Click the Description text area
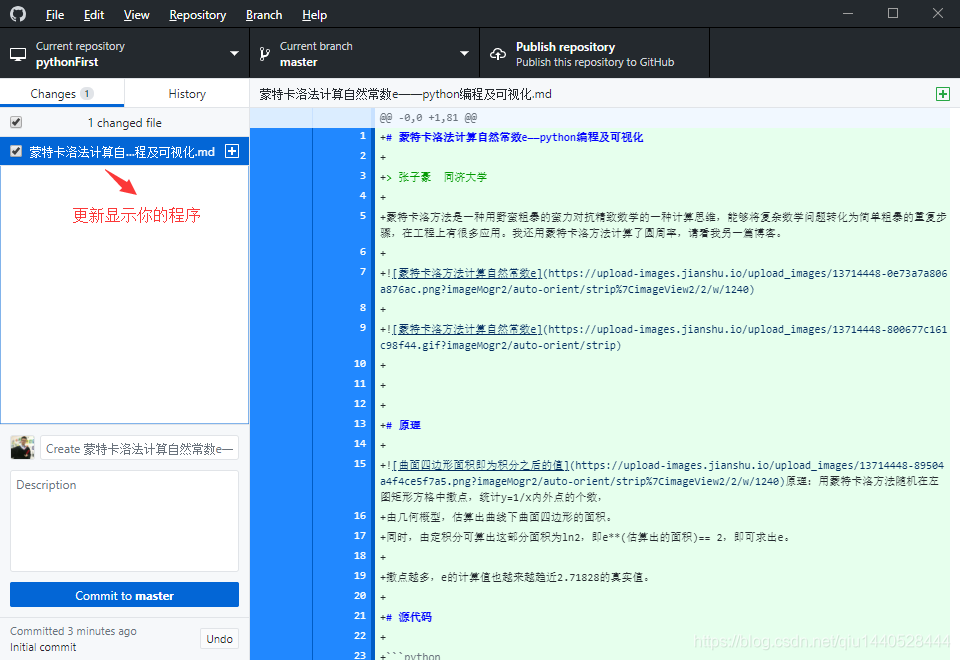Viewport: 960px width, 660px height. point(124,521)
